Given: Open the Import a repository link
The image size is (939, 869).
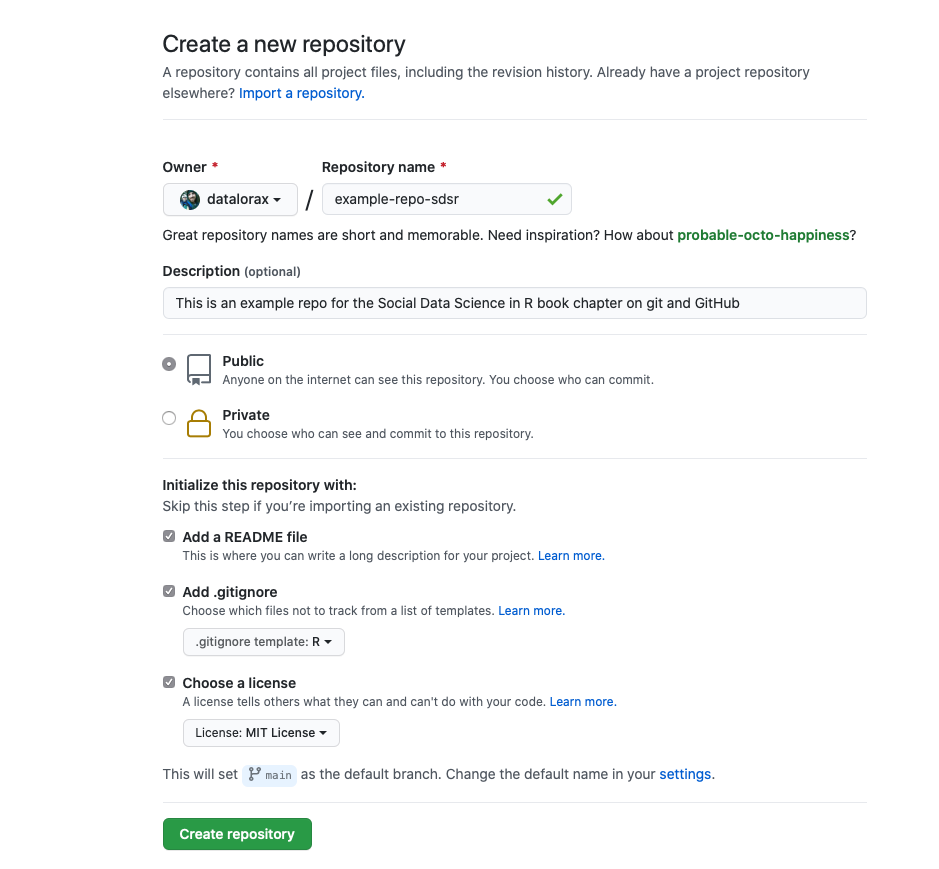Looking at the screenshot, I should (302, 93).
